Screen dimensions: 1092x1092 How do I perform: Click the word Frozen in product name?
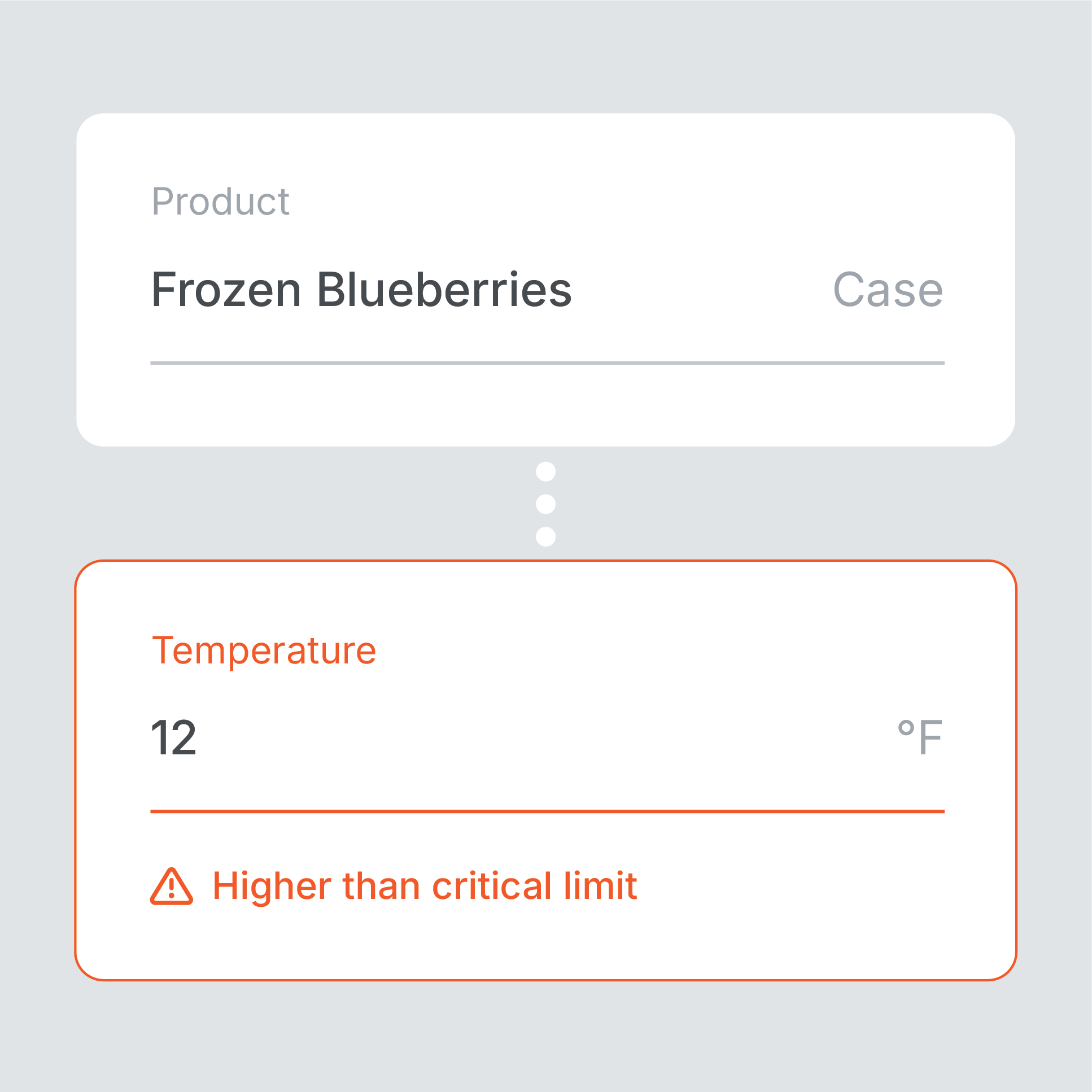226,290
